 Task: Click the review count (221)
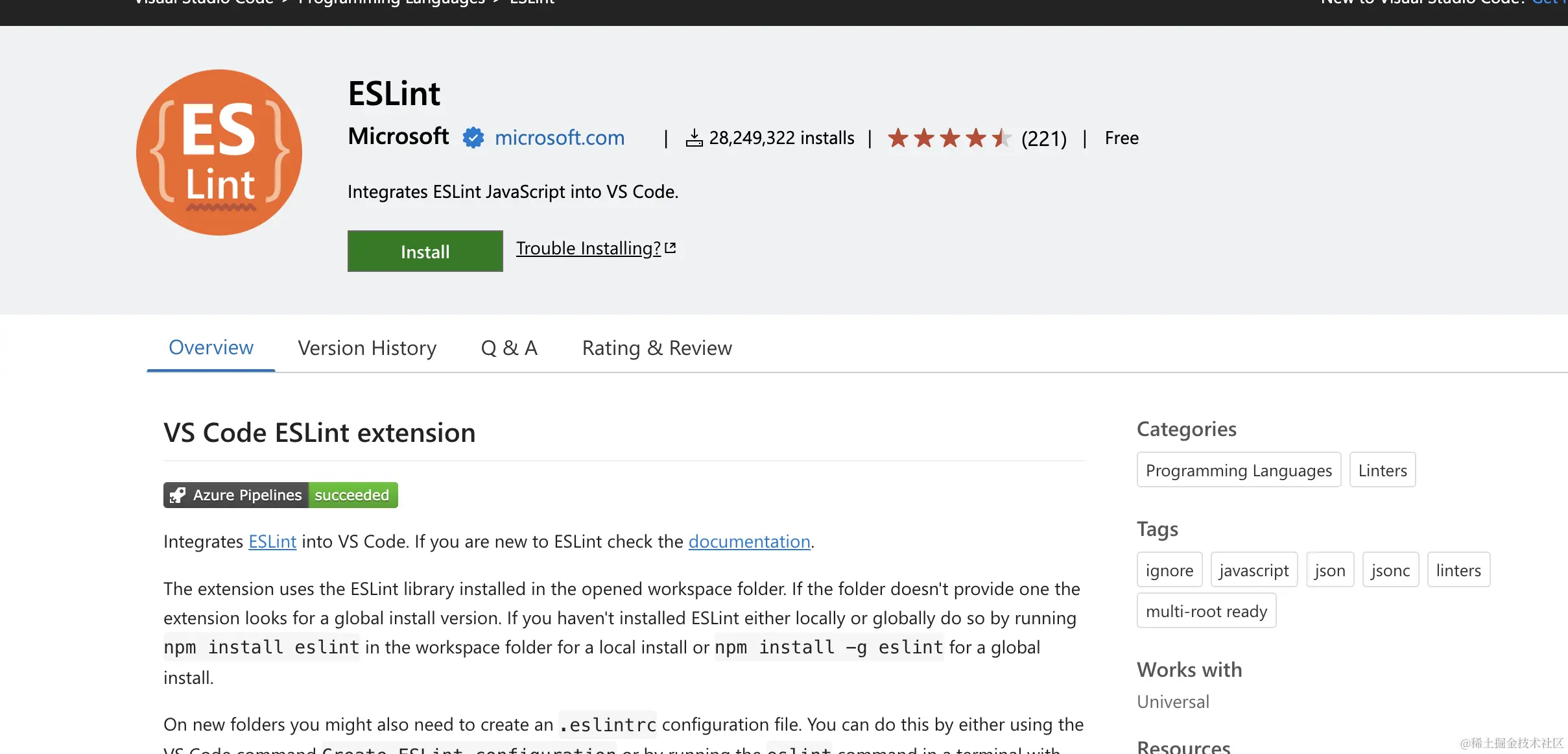coord(1043,138)
